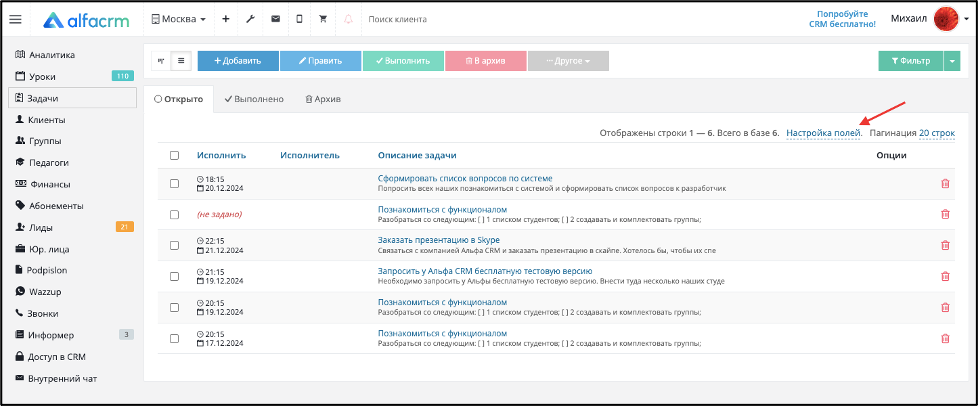Toggle the select-all checkbox in table header
Viewport: 979px width, 406px height.
[174, 156]
